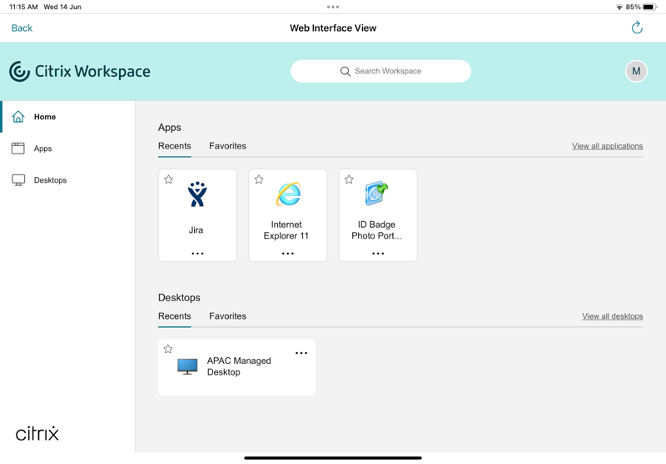Tap the Wi-Fi icon in the status bar
Viewport: 666px width, 464px height.
(x=619, y=7)
